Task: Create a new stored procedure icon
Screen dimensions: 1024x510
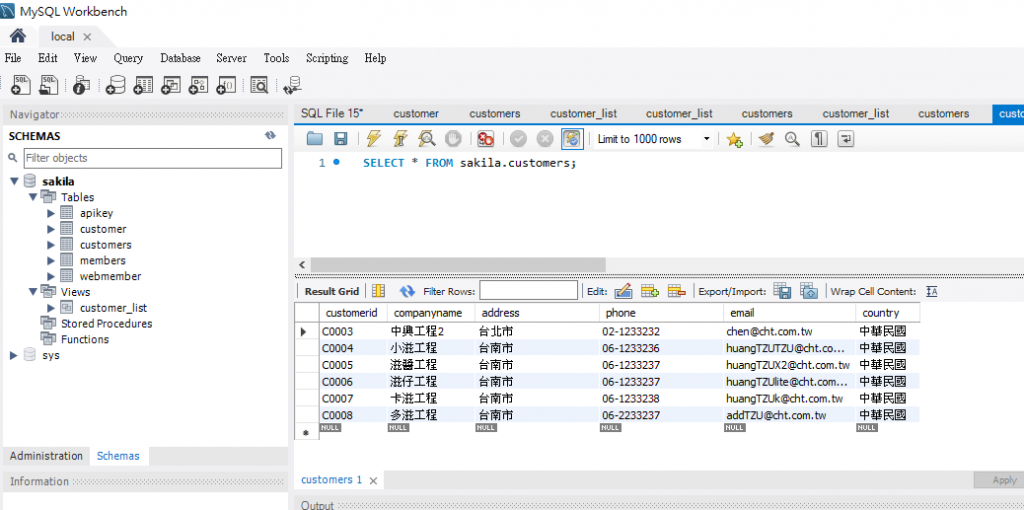Action: click(198, 84)
